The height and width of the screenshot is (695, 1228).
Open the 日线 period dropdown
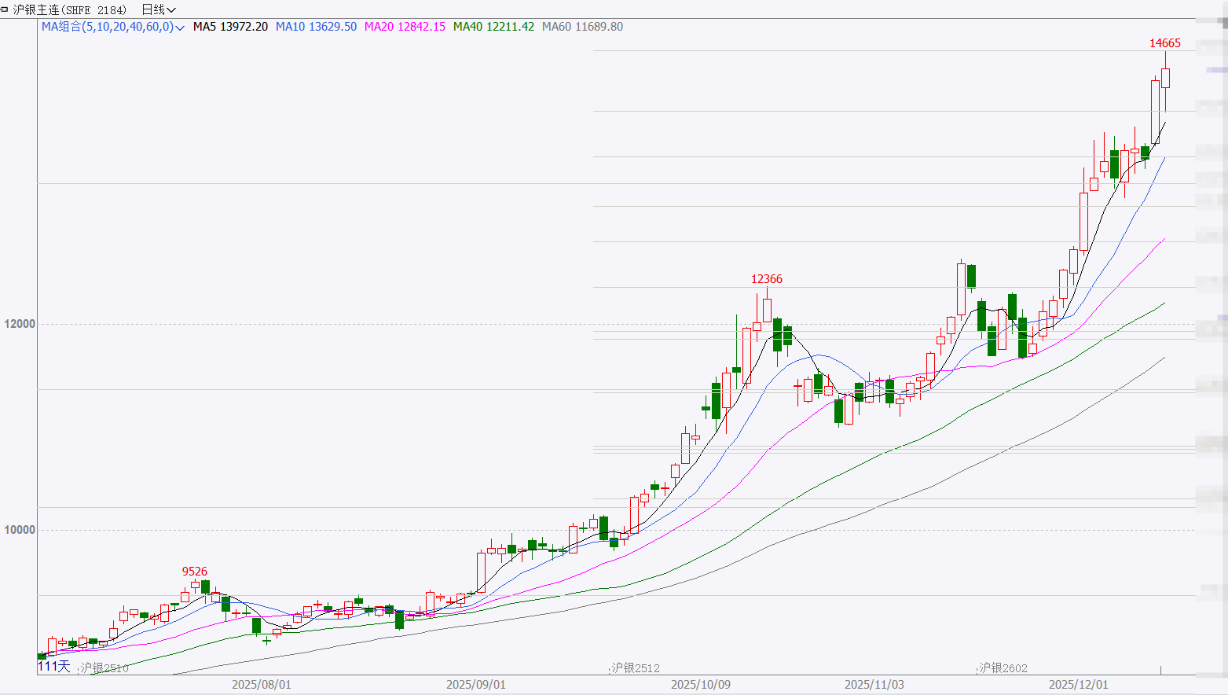[158, 9]
